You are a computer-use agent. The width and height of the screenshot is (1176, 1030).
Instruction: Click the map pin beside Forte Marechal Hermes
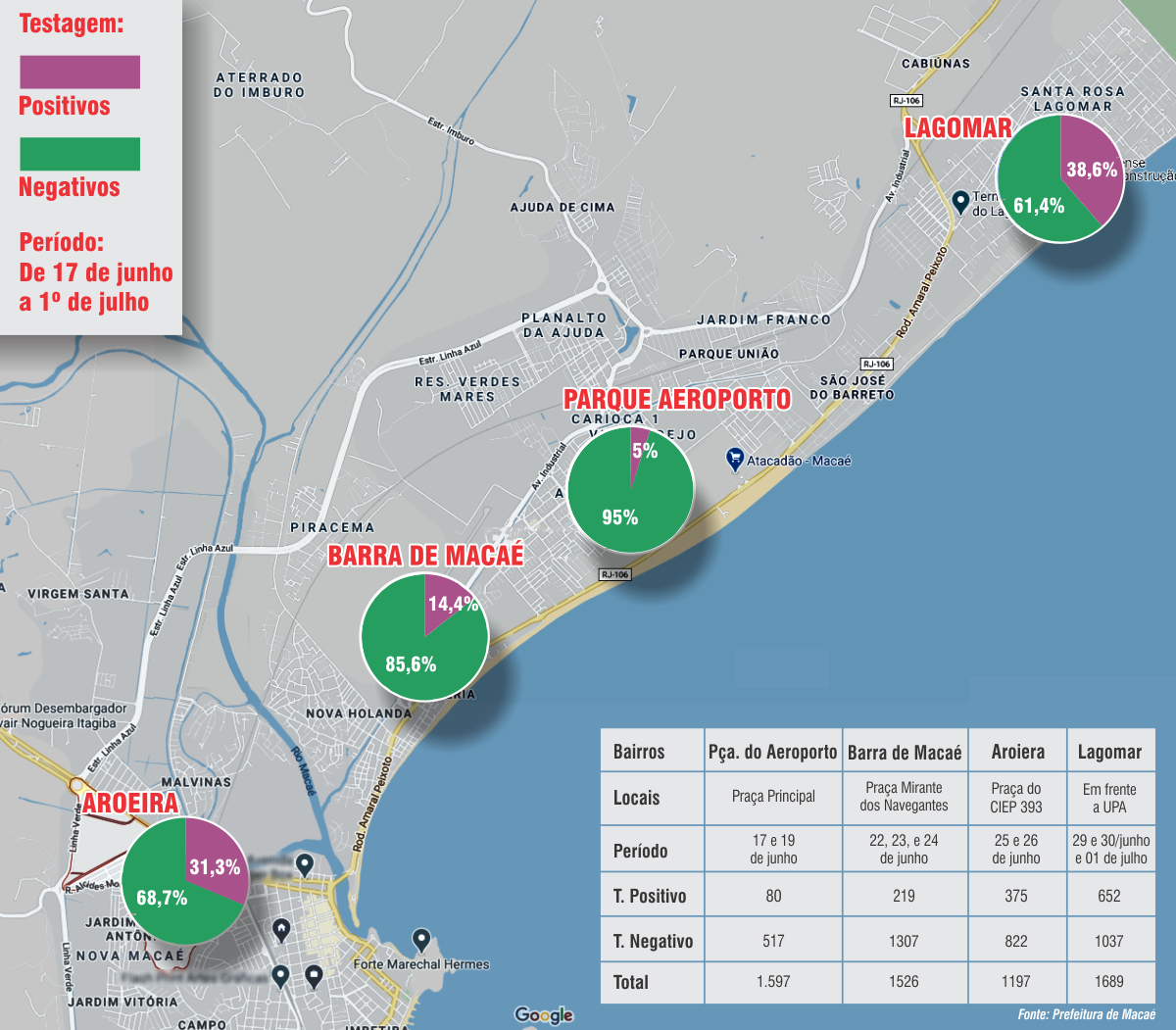pos(421,941)
